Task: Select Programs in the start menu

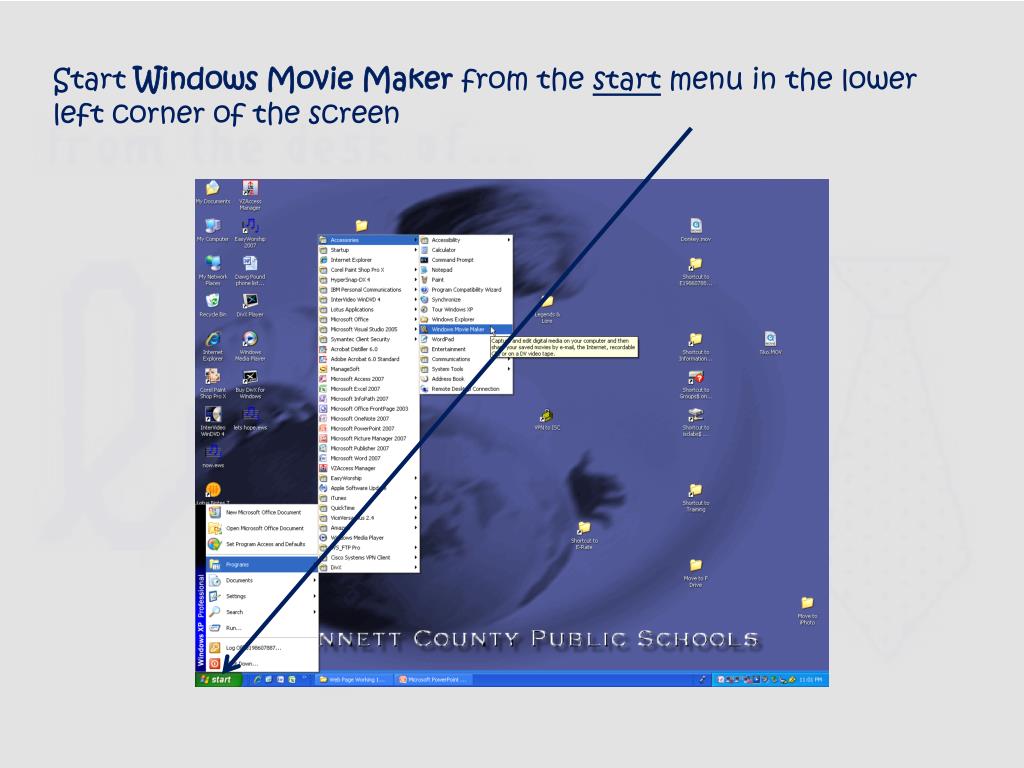Action: tap(262, 564)
